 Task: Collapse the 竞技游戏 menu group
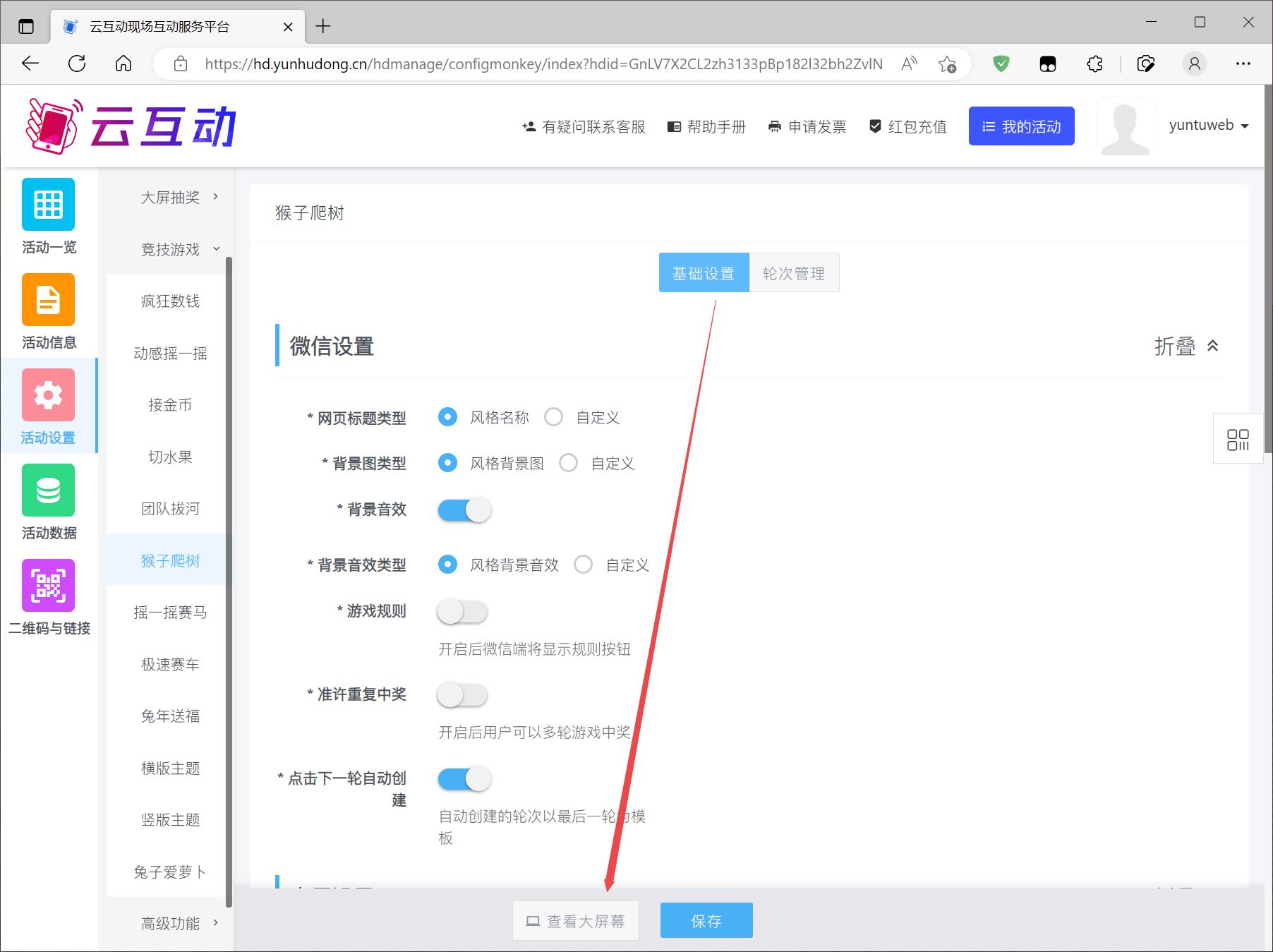(170, 249)
